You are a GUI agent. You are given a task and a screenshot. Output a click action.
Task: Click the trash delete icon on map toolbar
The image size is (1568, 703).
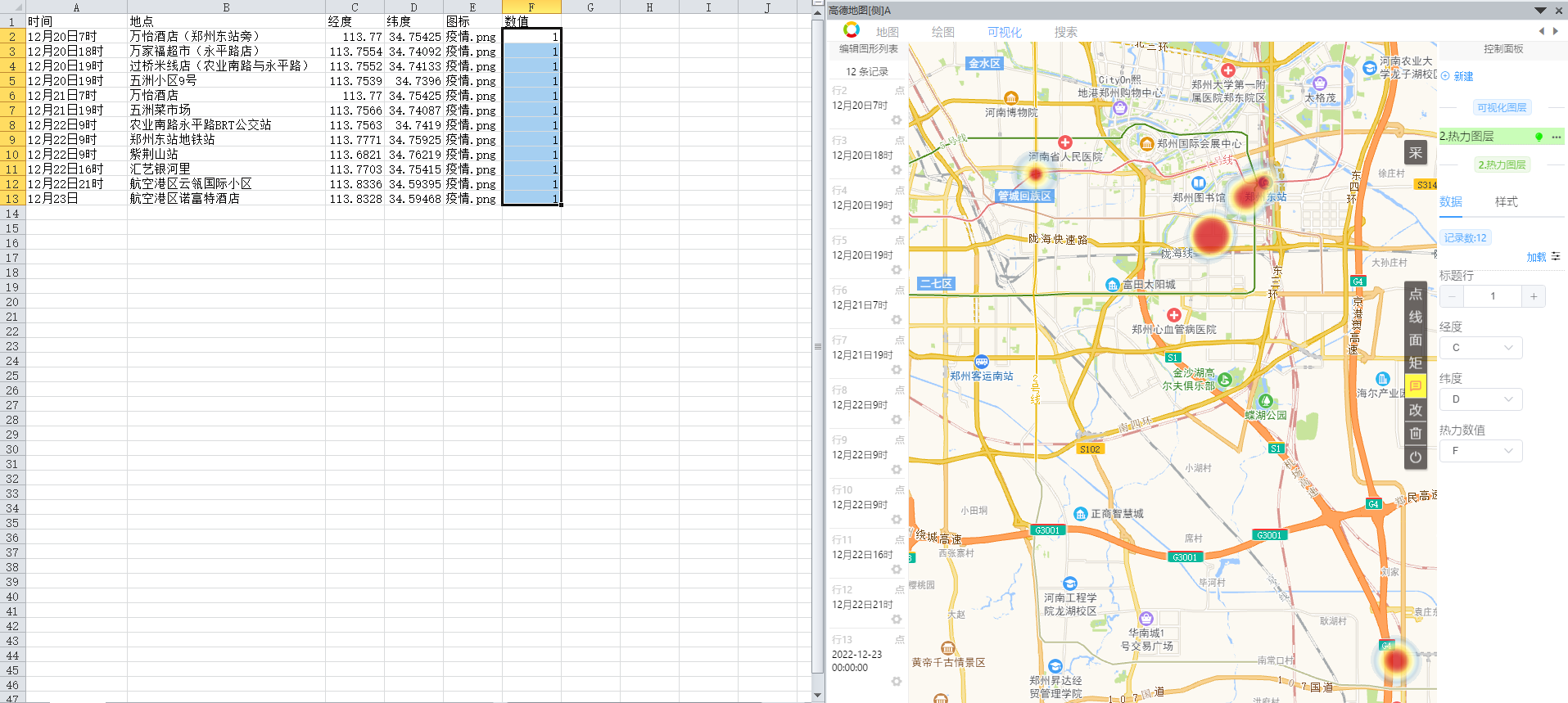point(1416,434)
